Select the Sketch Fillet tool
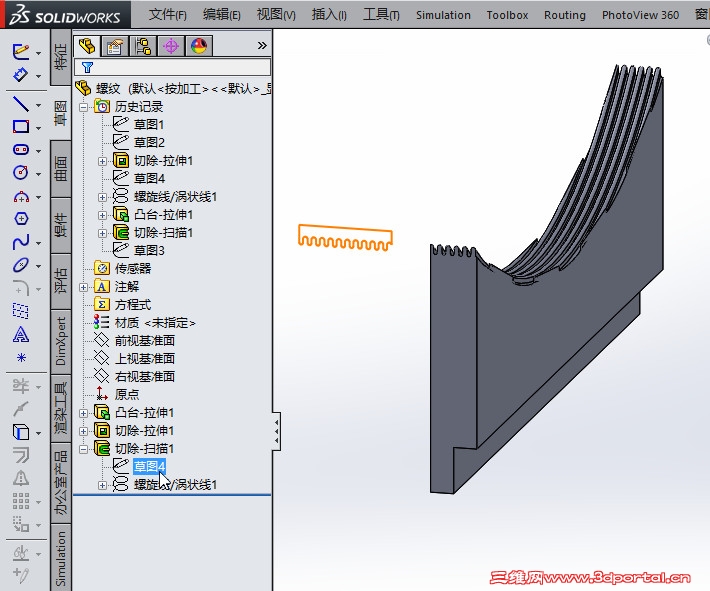 (x=20, y=288)
